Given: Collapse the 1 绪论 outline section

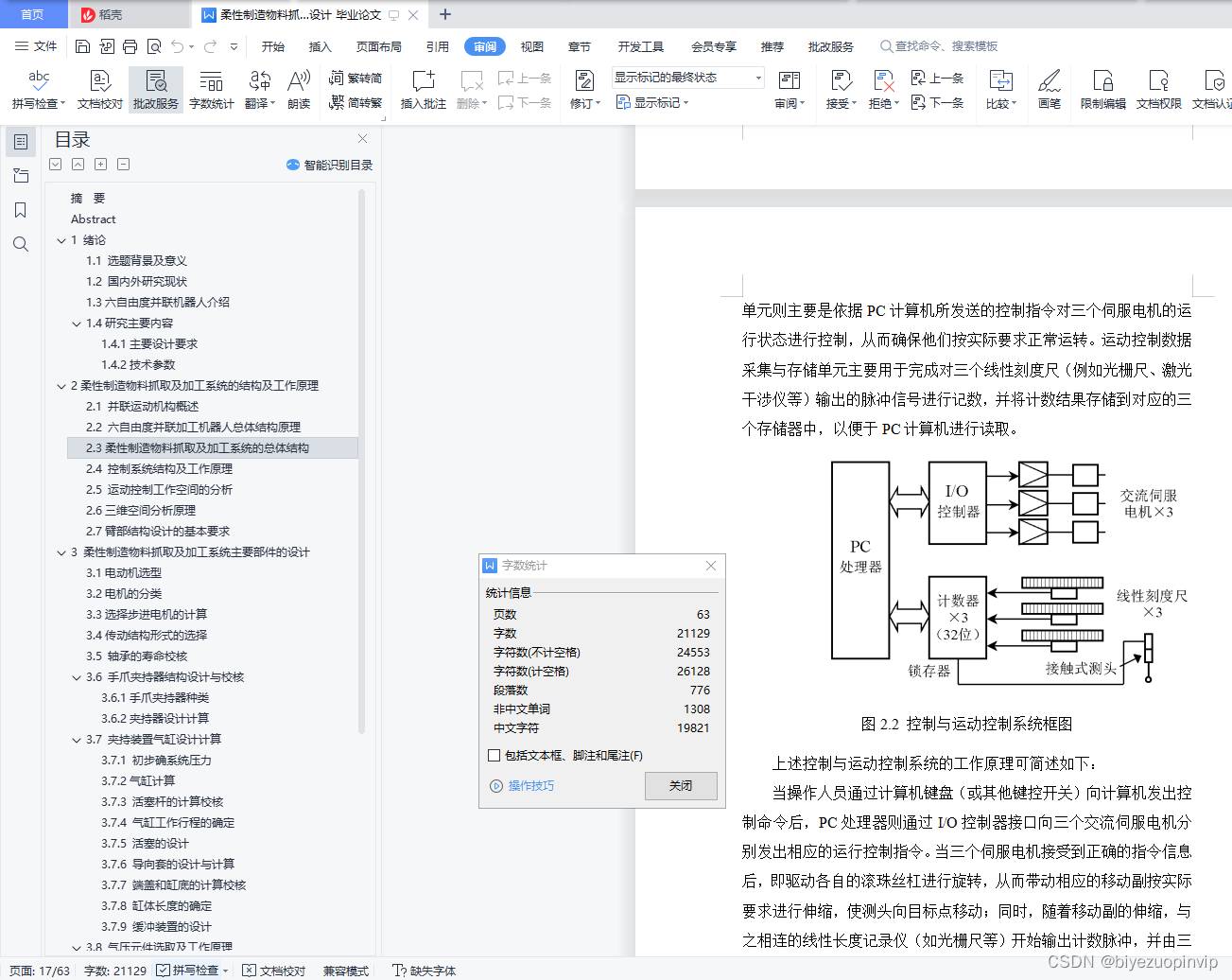Looking at the screenshot, I should [x=61, y=240].
